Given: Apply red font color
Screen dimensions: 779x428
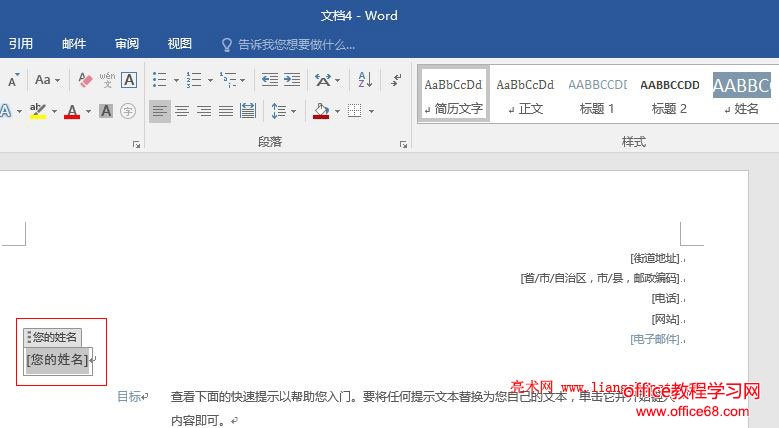Looking at the screenshot, I should pyautogui.click(x=72, y=111).
